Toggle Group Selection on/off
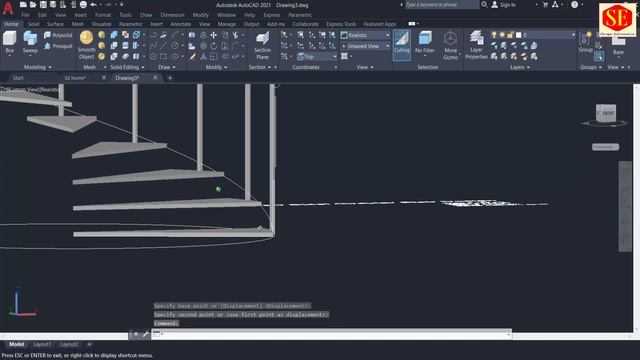The image size is (640, 360). (599, 56)
